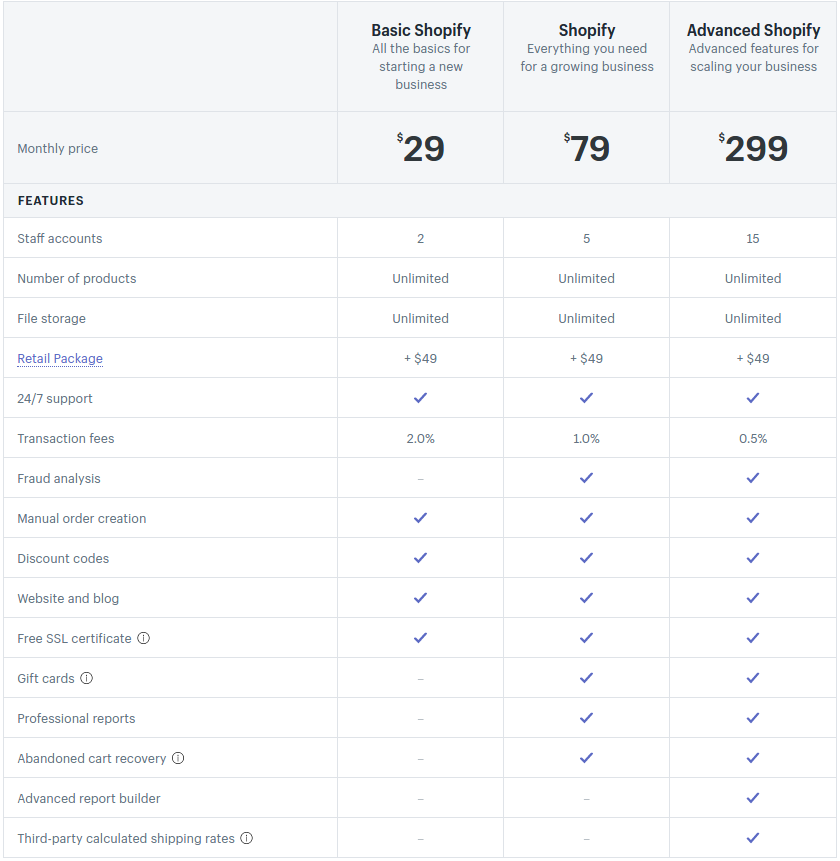Click the 24/7 support checkmark under Advanced Shopify

(753, 398)
